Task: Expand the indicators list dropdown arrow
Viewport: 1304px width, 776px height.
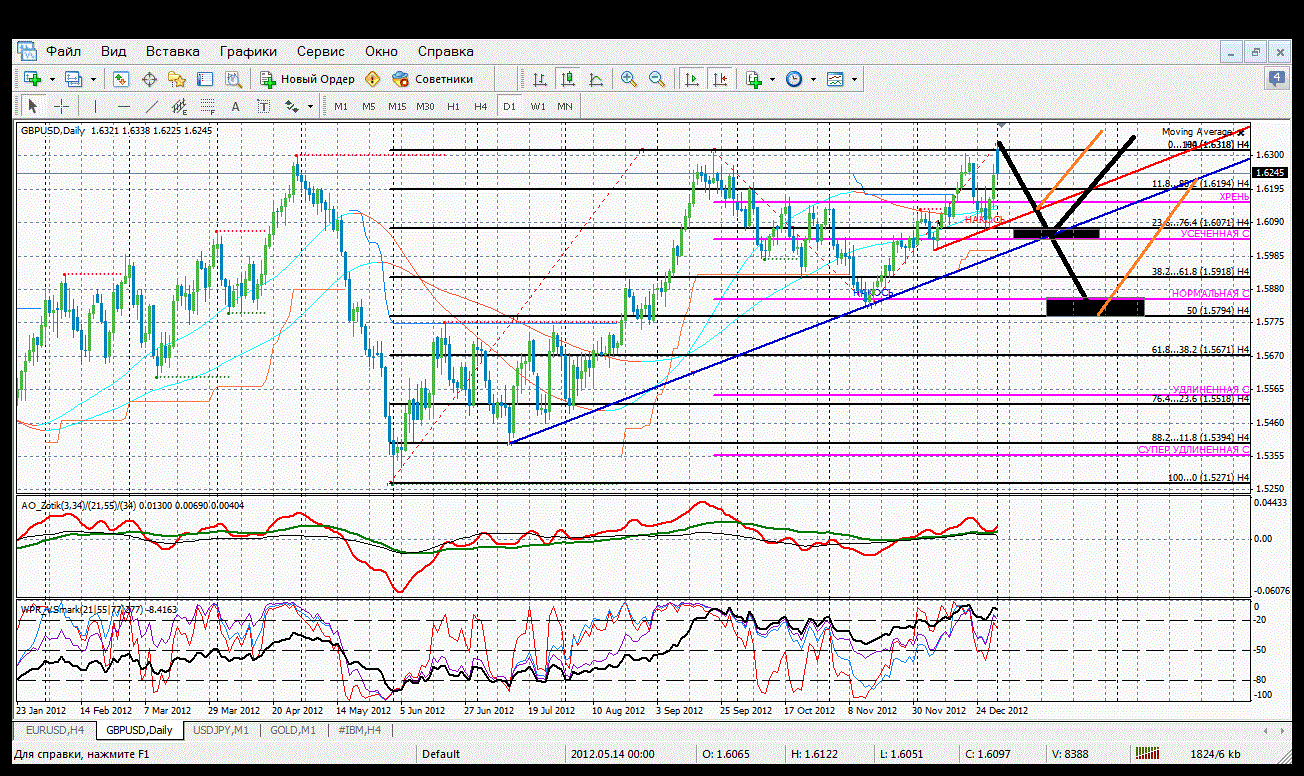Action: (772, 79)
